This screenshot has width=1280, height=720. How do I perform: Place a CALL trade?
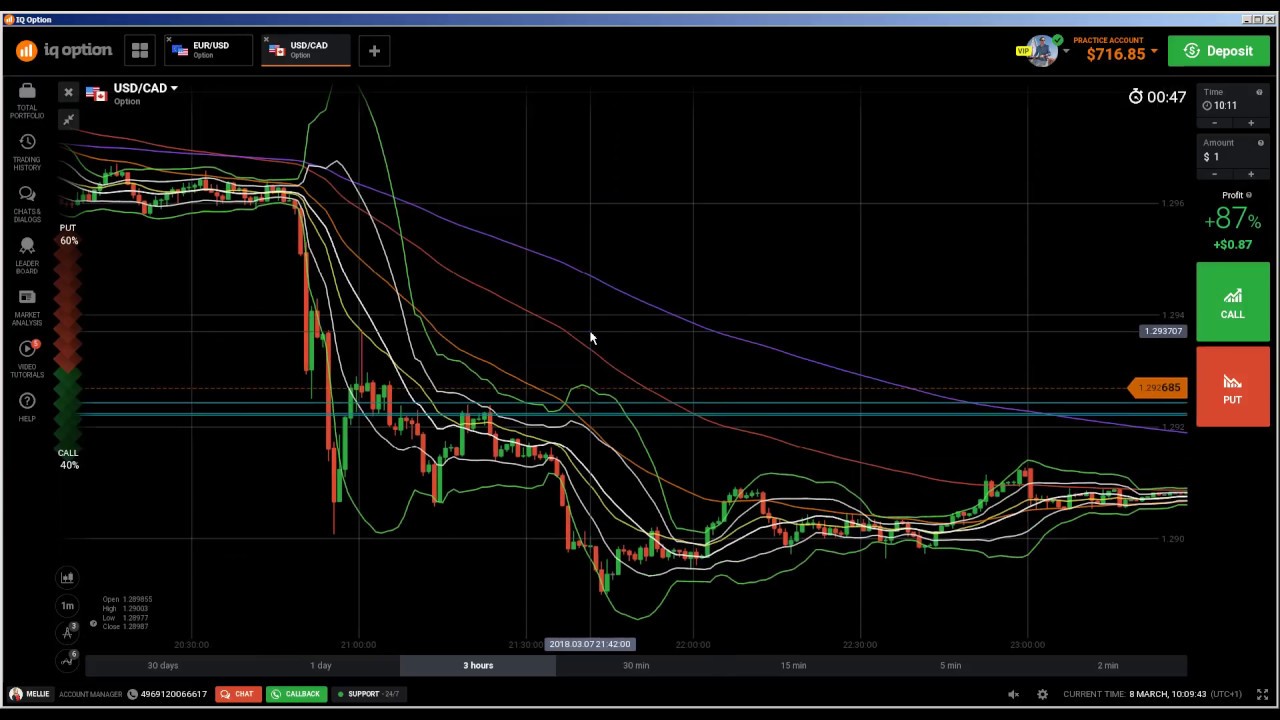(1232, 302)
